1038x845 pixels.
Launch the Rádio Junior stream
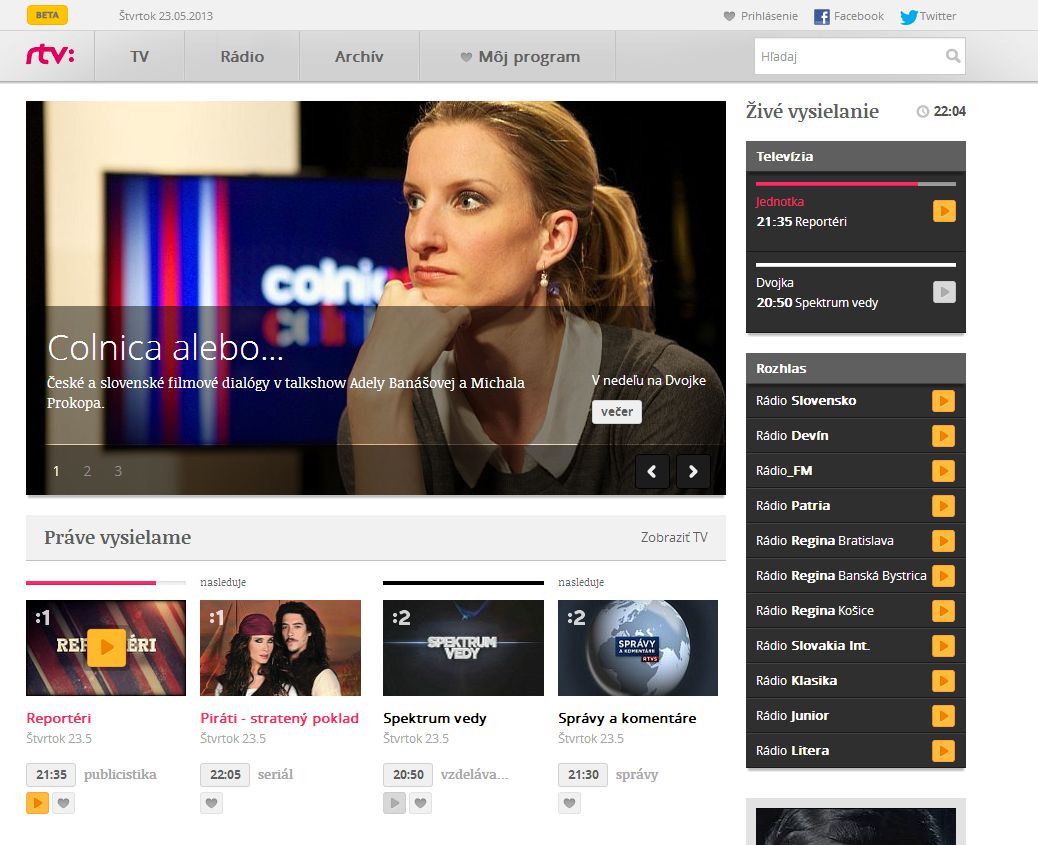click(943, 715)
